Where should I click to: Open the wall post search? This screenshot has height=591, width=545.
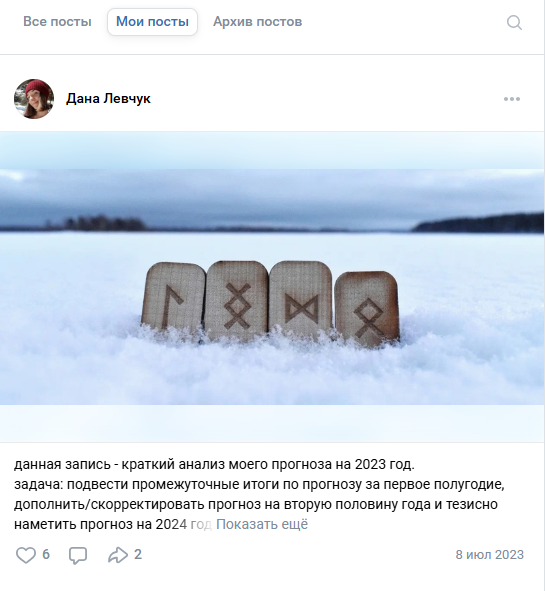coord(514,22)
